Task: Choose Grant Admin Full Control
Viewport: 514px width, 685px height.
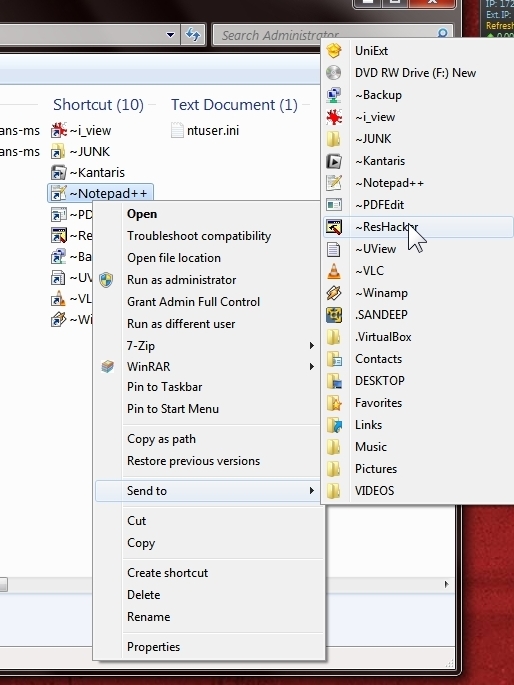Action: [193, 302]
